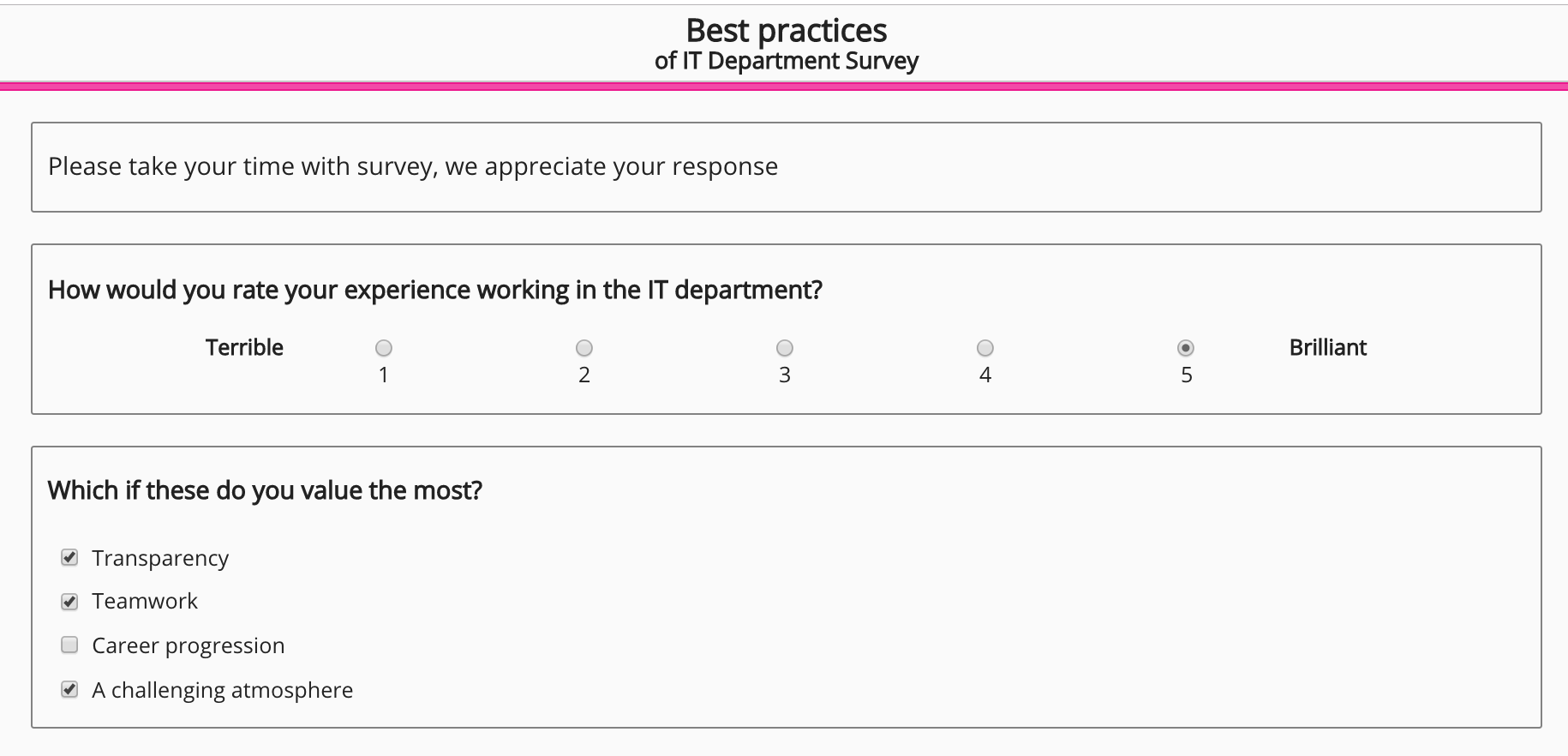The height and width of the screenshot is (756, 1568).
Task: Click the "Please take your time" intro text
Action: [413, 166]
